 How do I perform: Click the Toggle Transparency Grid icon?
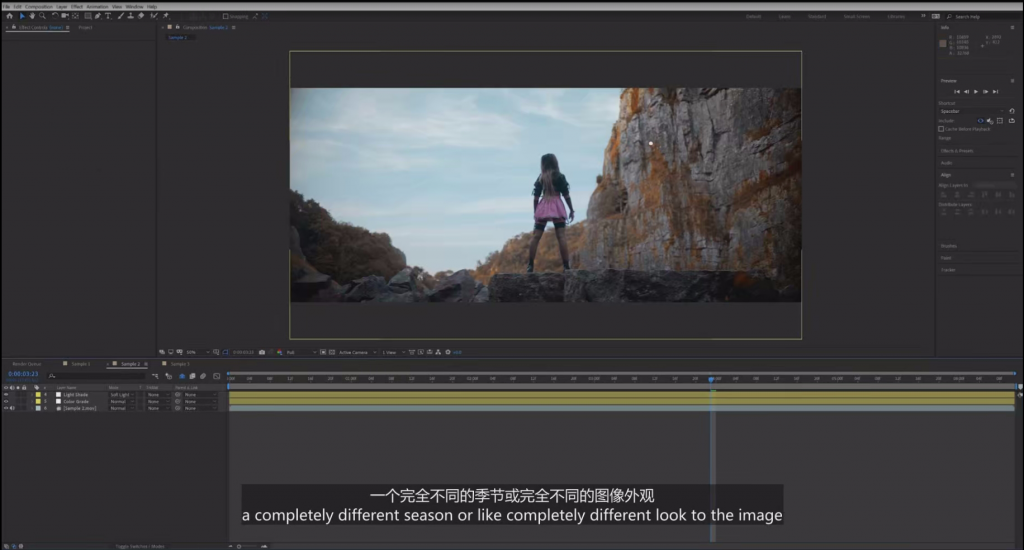tap(332, 352)
